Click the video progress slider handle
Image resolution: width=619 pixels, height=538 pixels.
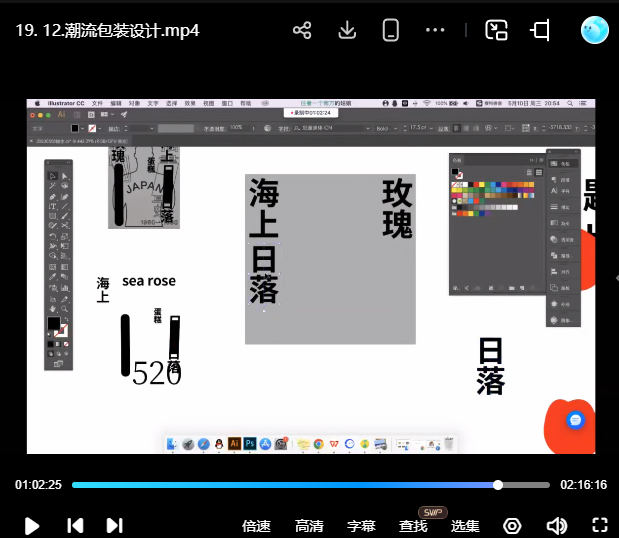pos(497,485)
